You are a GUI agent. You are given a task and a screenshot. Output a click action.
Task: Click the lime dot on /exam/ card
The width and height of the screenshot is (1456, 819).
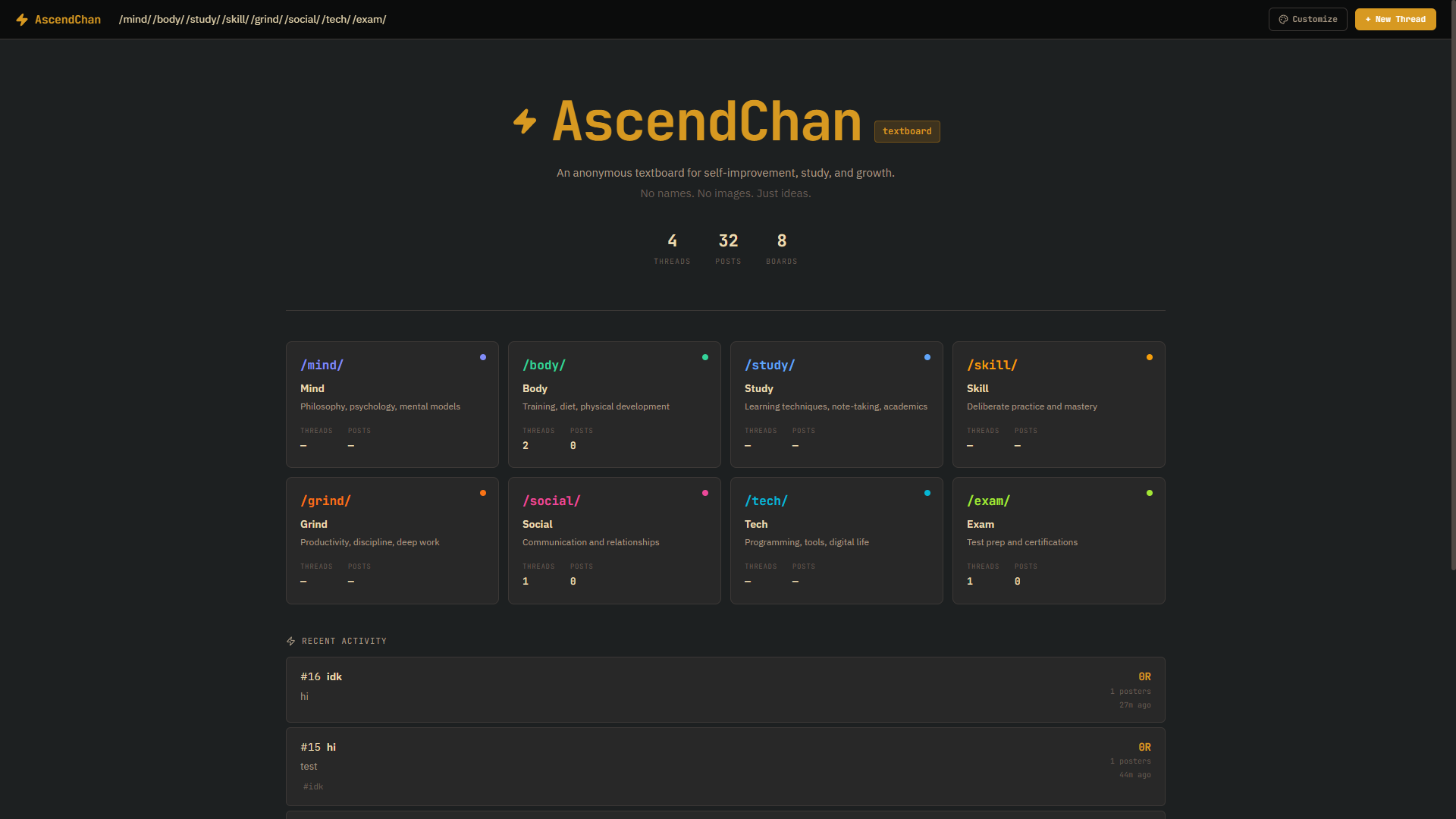point(1150,493)
